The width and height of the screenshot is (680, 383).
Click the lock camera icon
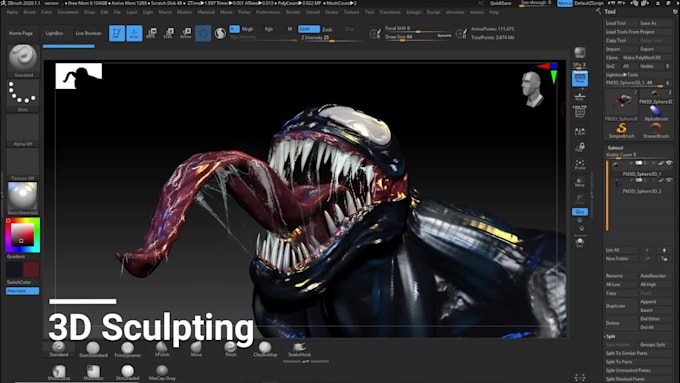coord(580,147)
